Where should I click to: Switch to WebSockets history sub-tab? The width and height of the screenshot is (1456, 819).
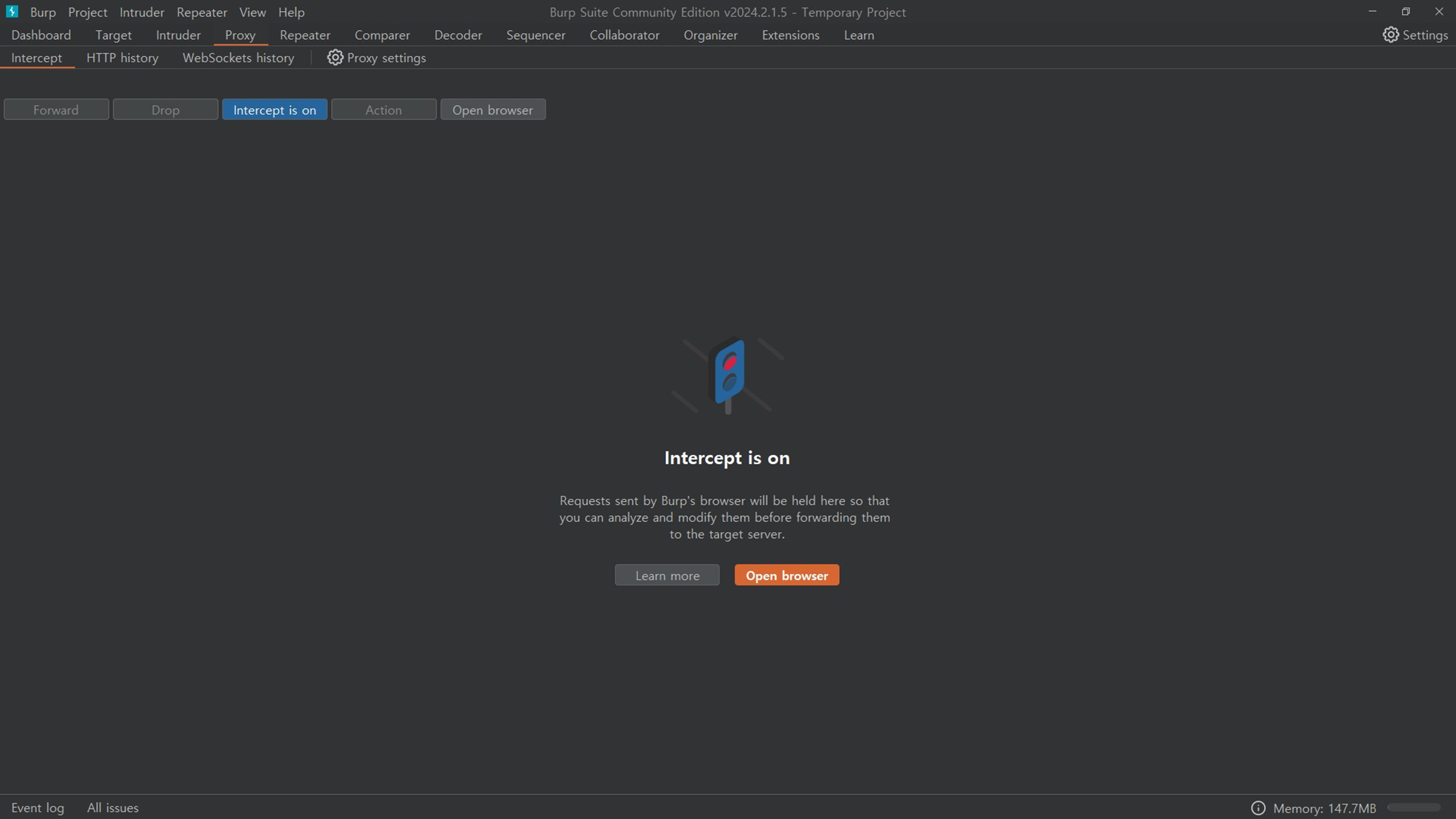click(238, 58)
